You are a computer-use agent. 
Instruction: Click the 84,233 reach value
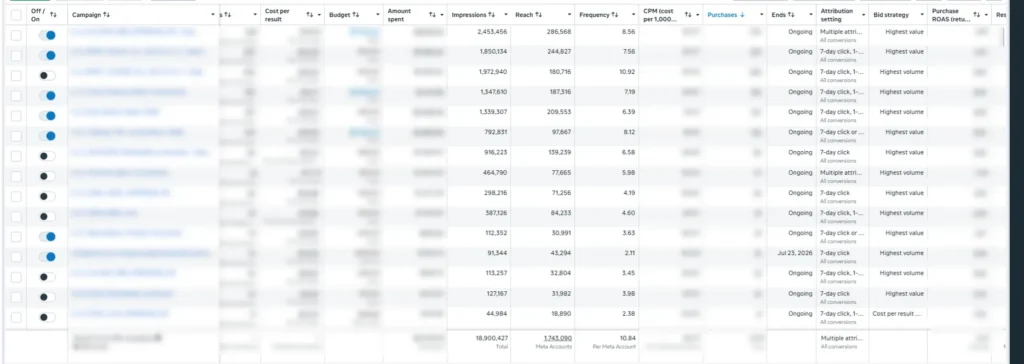[x=560, y=213]
